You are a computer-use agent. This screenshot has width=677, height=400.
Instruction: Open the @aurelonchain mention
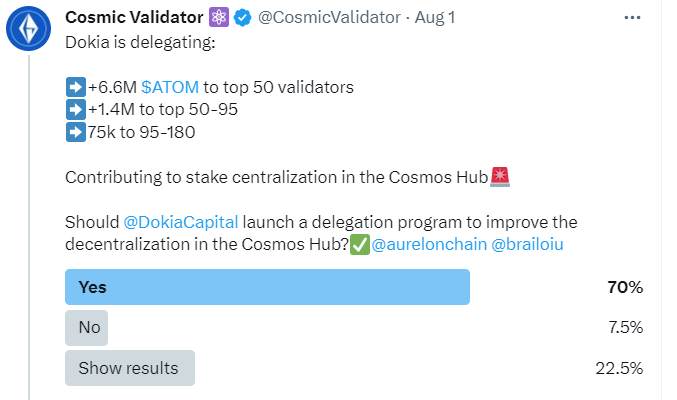point(429,245)
